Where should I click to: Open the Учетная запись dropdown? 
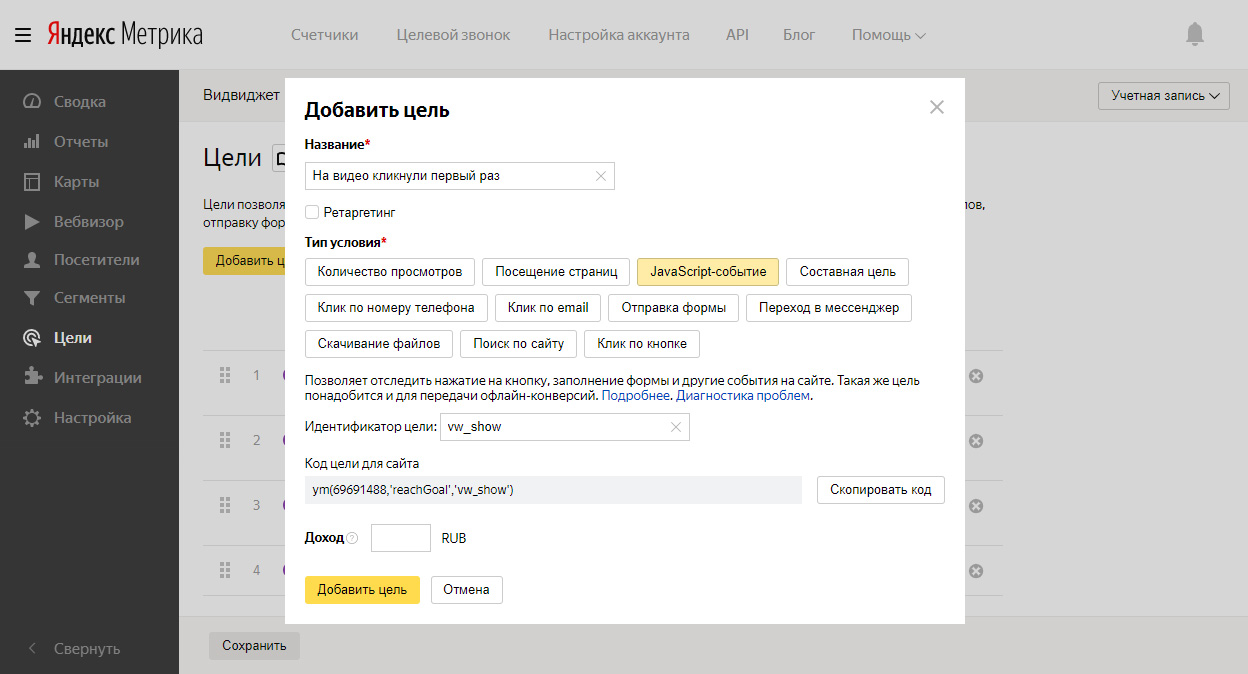(1164, 96)
